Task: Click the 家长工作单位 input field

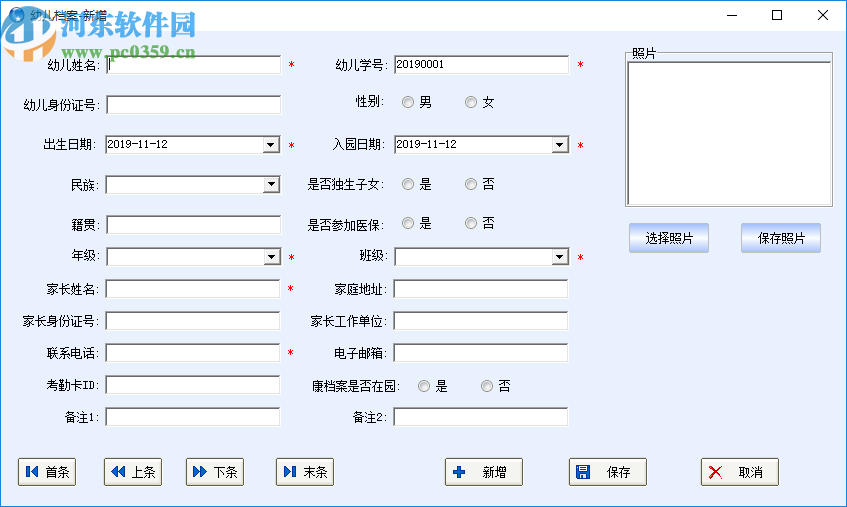Action: pos(481,321)
